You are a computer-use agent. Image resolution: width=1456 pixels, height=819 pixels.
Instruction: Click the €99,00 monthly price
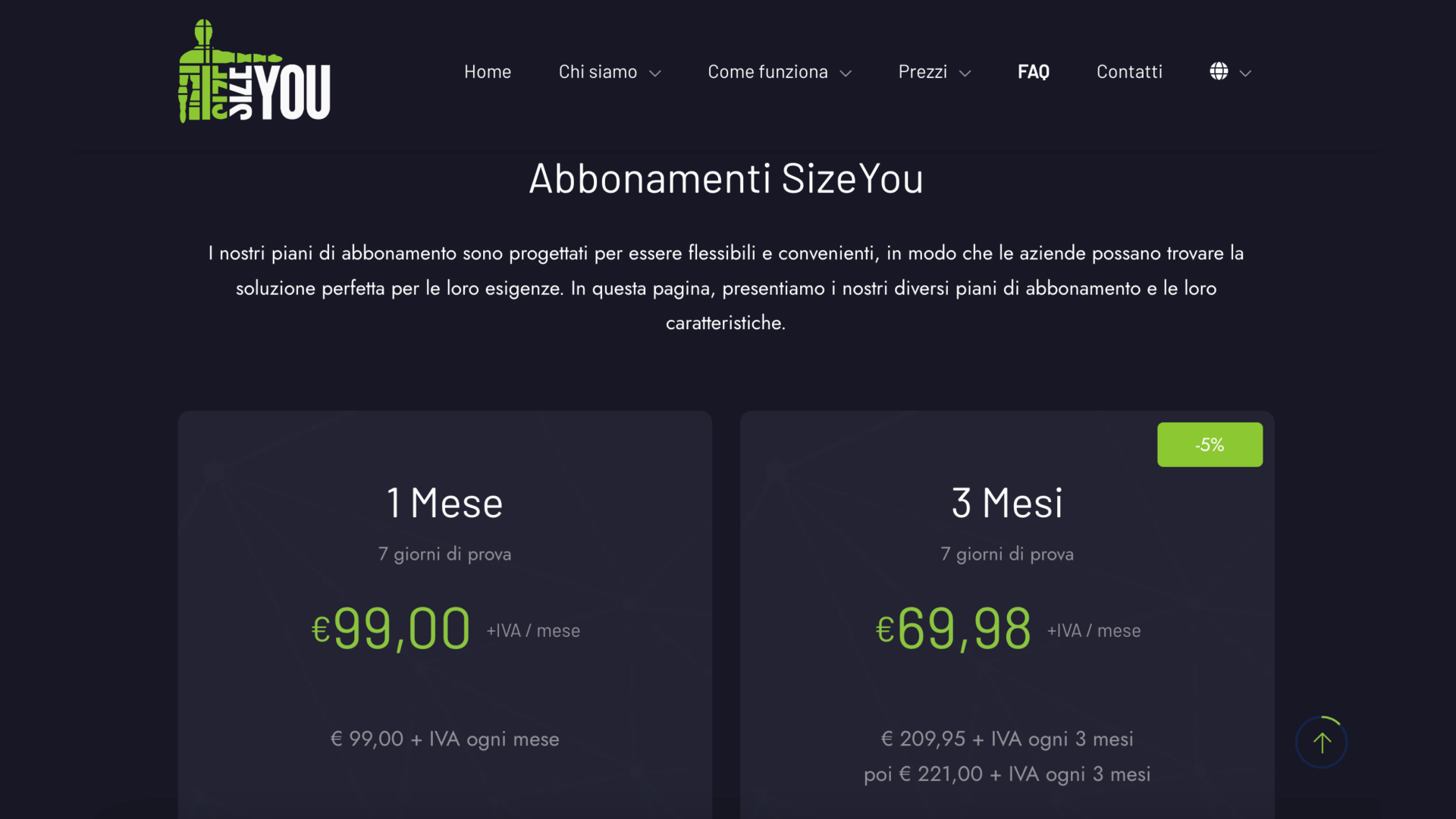[x=391, y=629]
